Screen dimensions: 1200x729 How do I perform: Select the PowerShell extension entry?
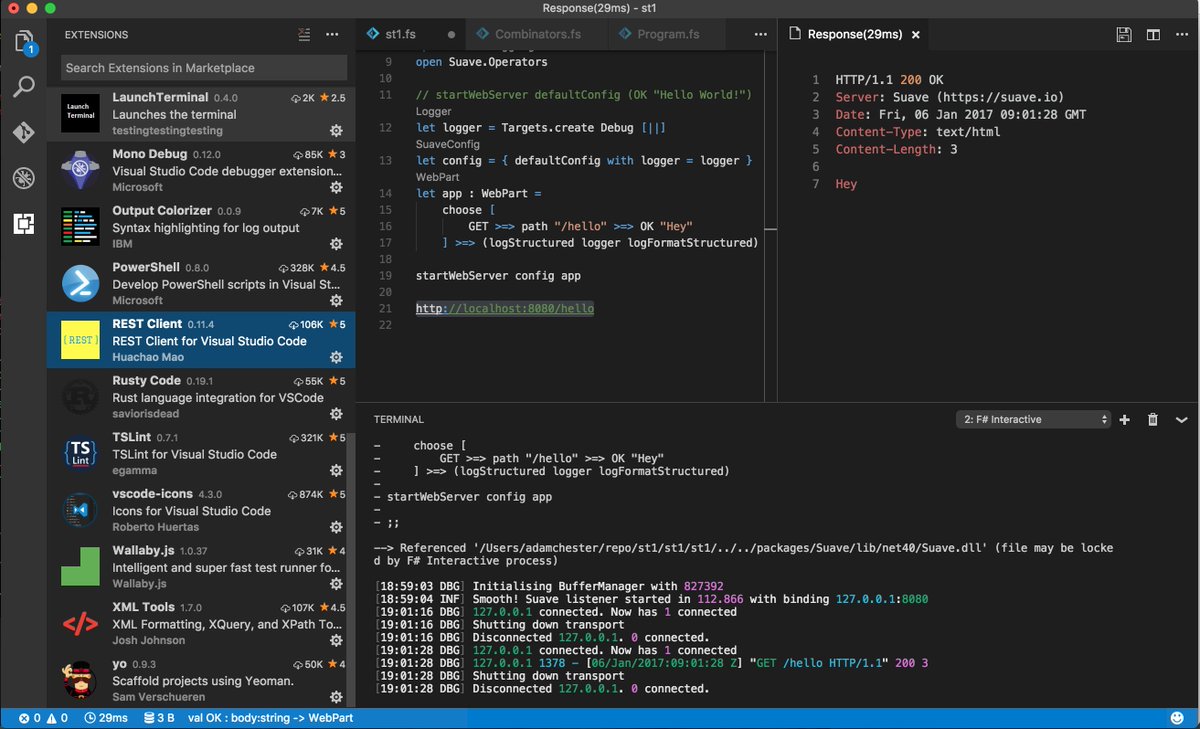[x=200, y=283]
